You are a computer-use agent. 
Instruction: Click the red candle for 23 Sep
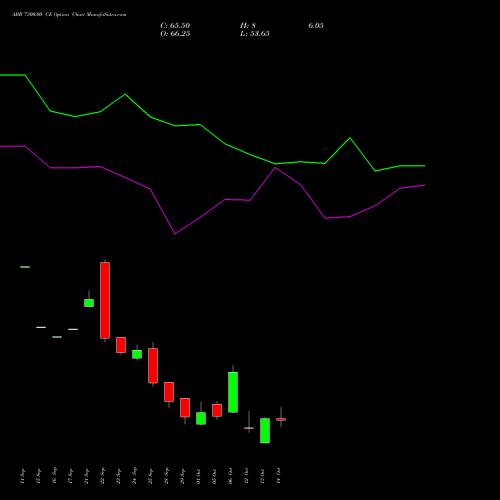click(x=121, y=345)
